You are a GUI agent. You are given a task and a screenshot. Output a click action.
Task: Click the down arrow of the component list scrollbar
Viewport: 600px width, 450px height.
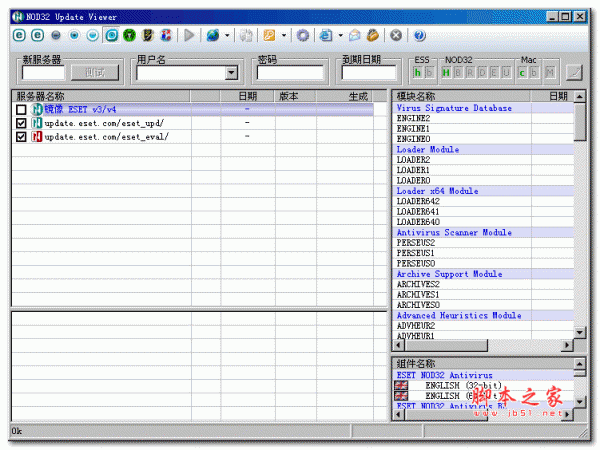[x=580, y=401]
